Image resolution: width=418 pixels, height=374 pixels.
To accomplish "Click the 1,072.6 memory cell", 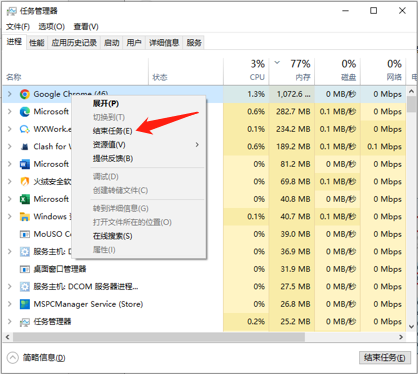I will (292, 94).
